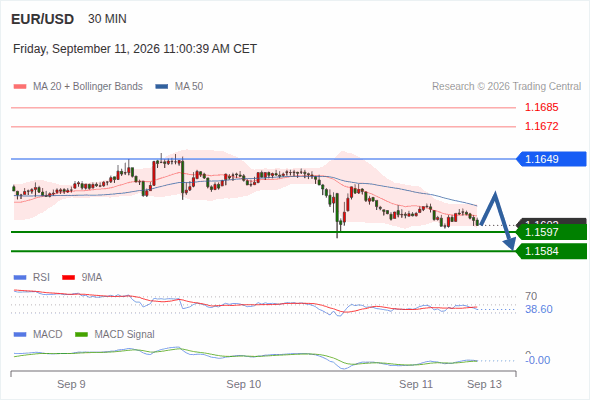
Task: Click the MA 50 legend swatch
Action: (x=162, y=87)
